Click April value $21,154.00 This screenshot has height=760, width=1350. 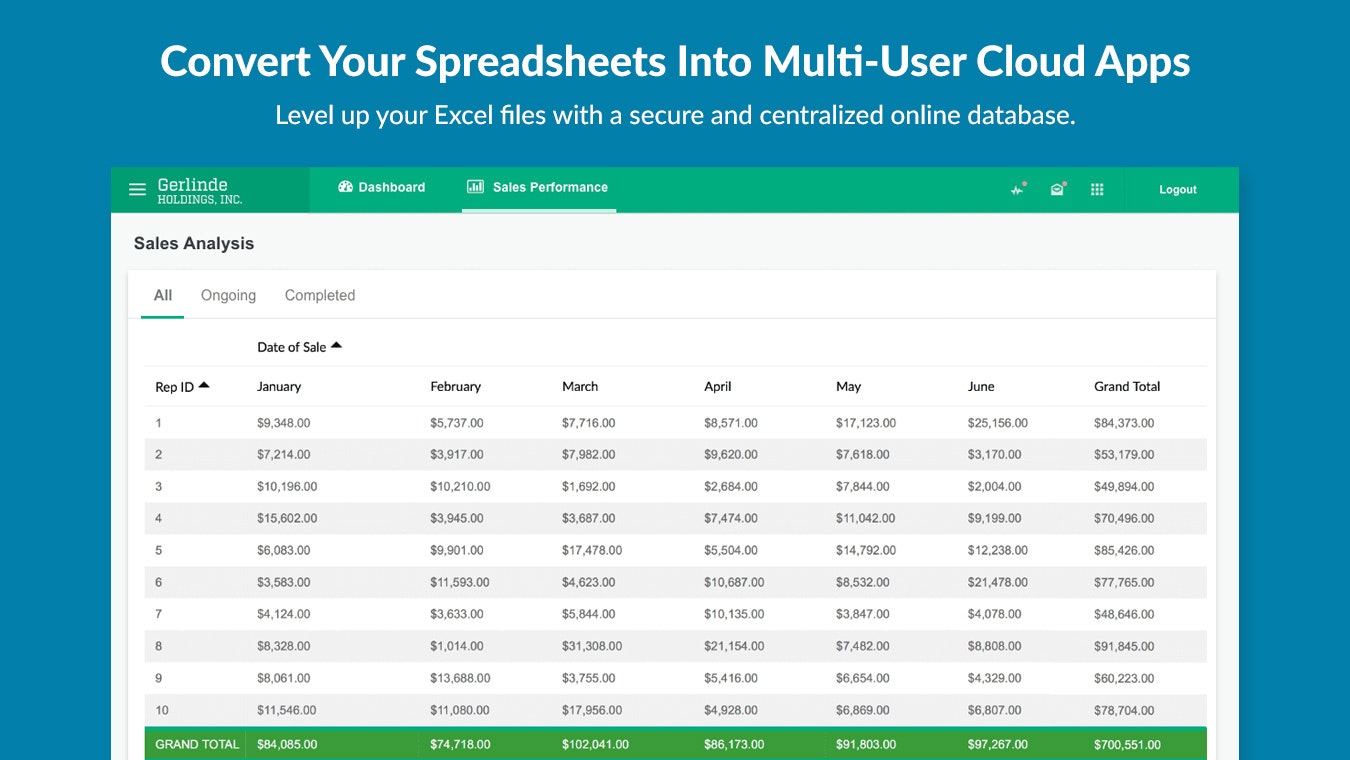coord(734,646)
